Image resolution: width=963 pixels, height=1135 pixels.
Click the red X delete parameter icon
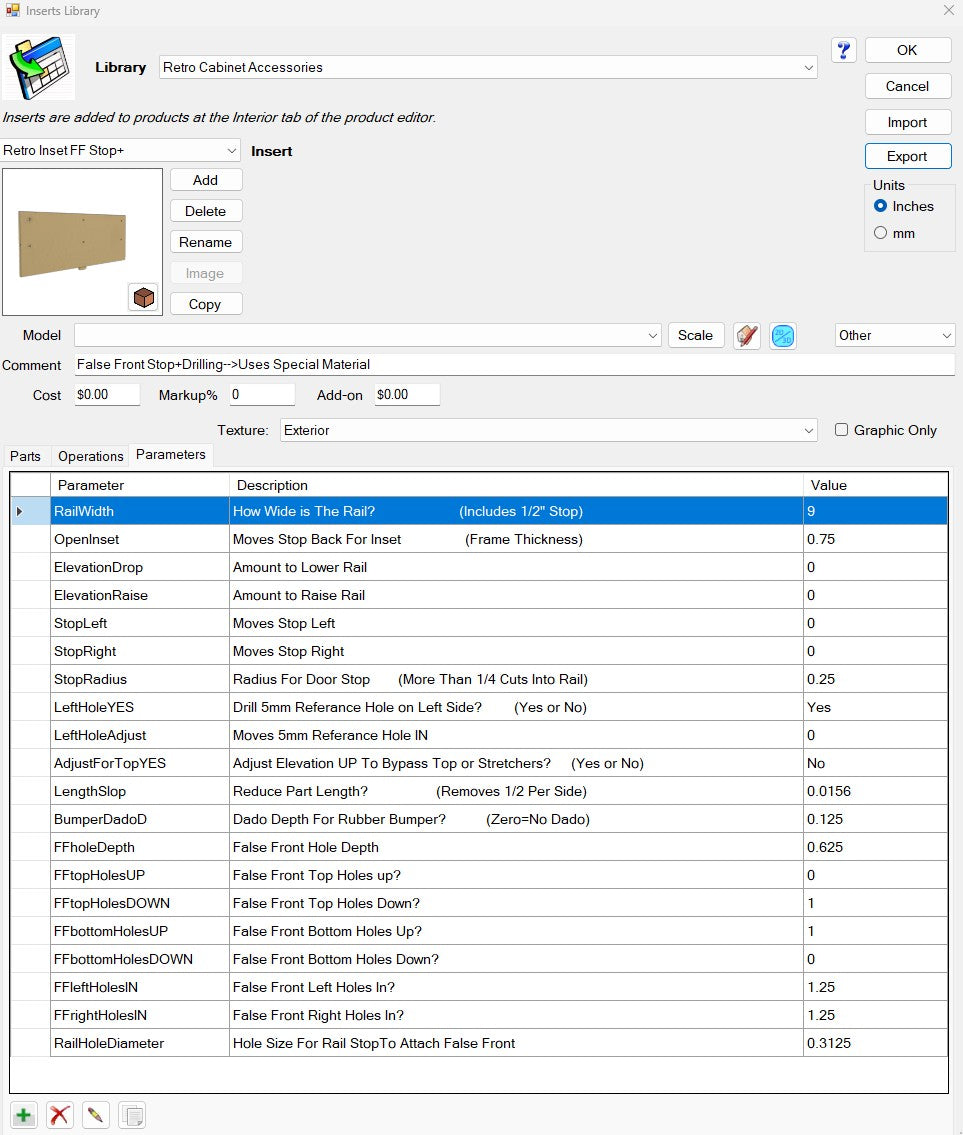(x=60, y=1115)
